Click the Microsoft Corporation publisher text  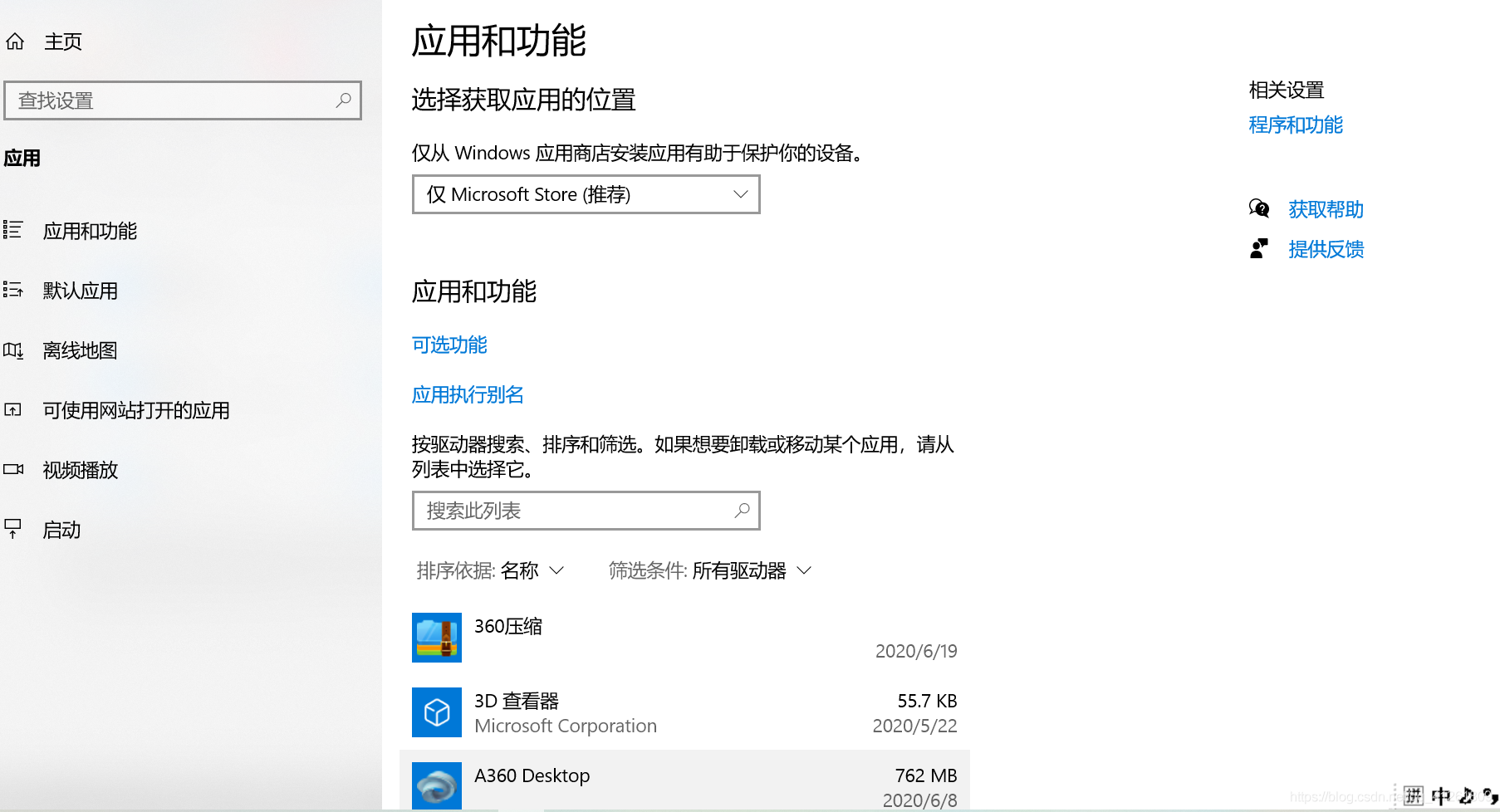(566, 726)
